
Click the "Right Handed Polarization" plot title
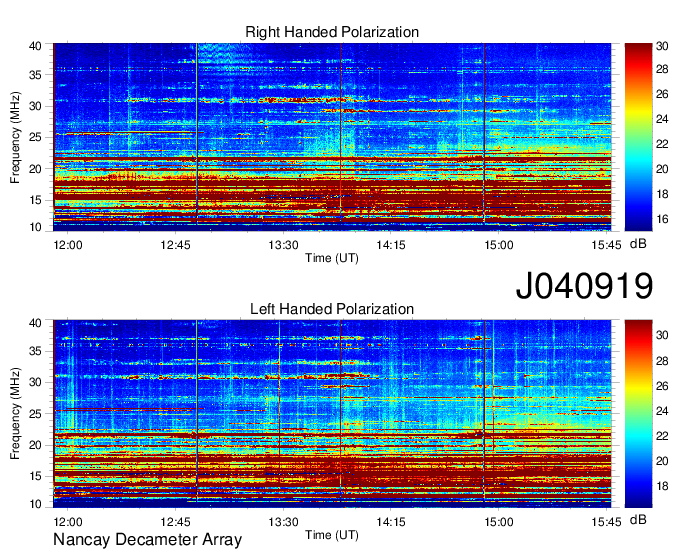point(332,32)
